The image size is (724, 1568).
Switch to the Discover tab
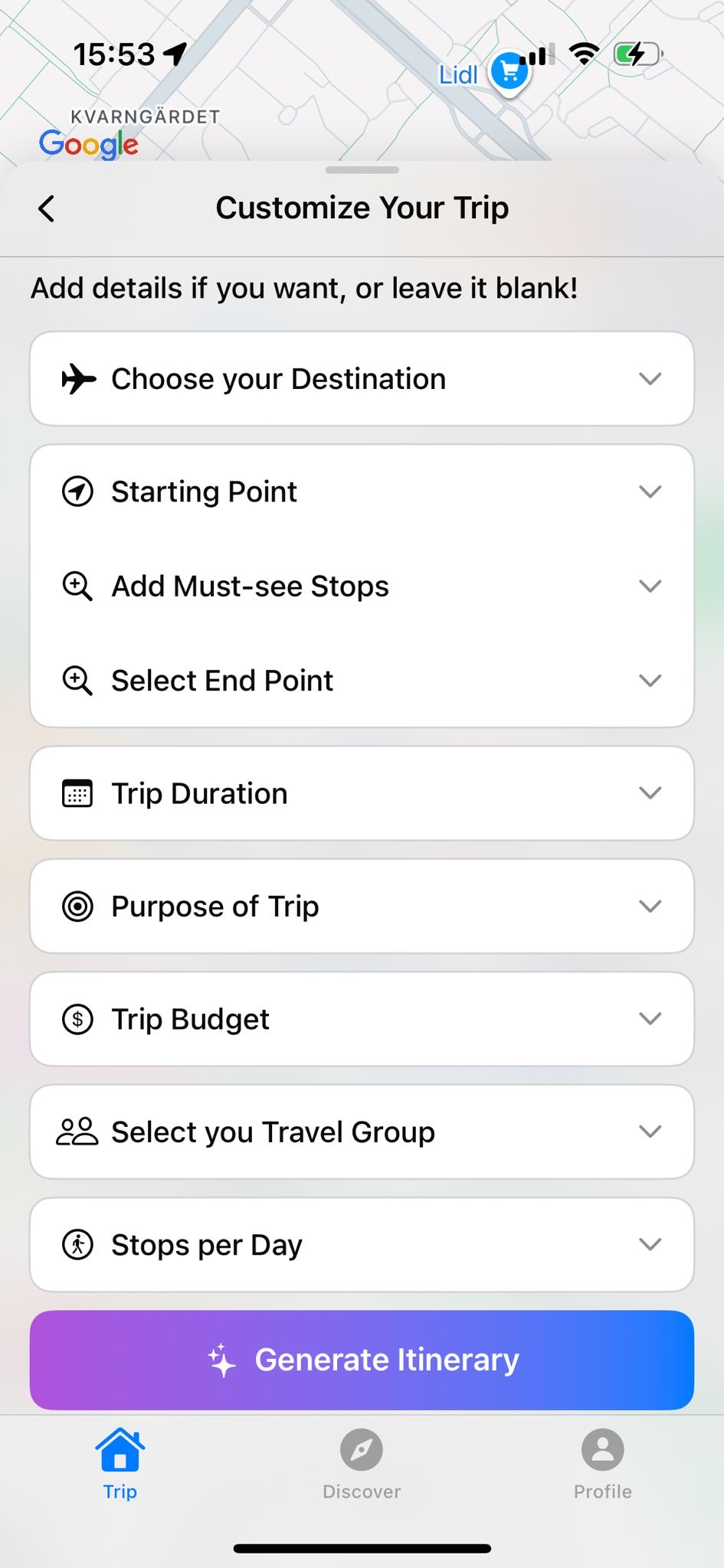(362, 1463)
